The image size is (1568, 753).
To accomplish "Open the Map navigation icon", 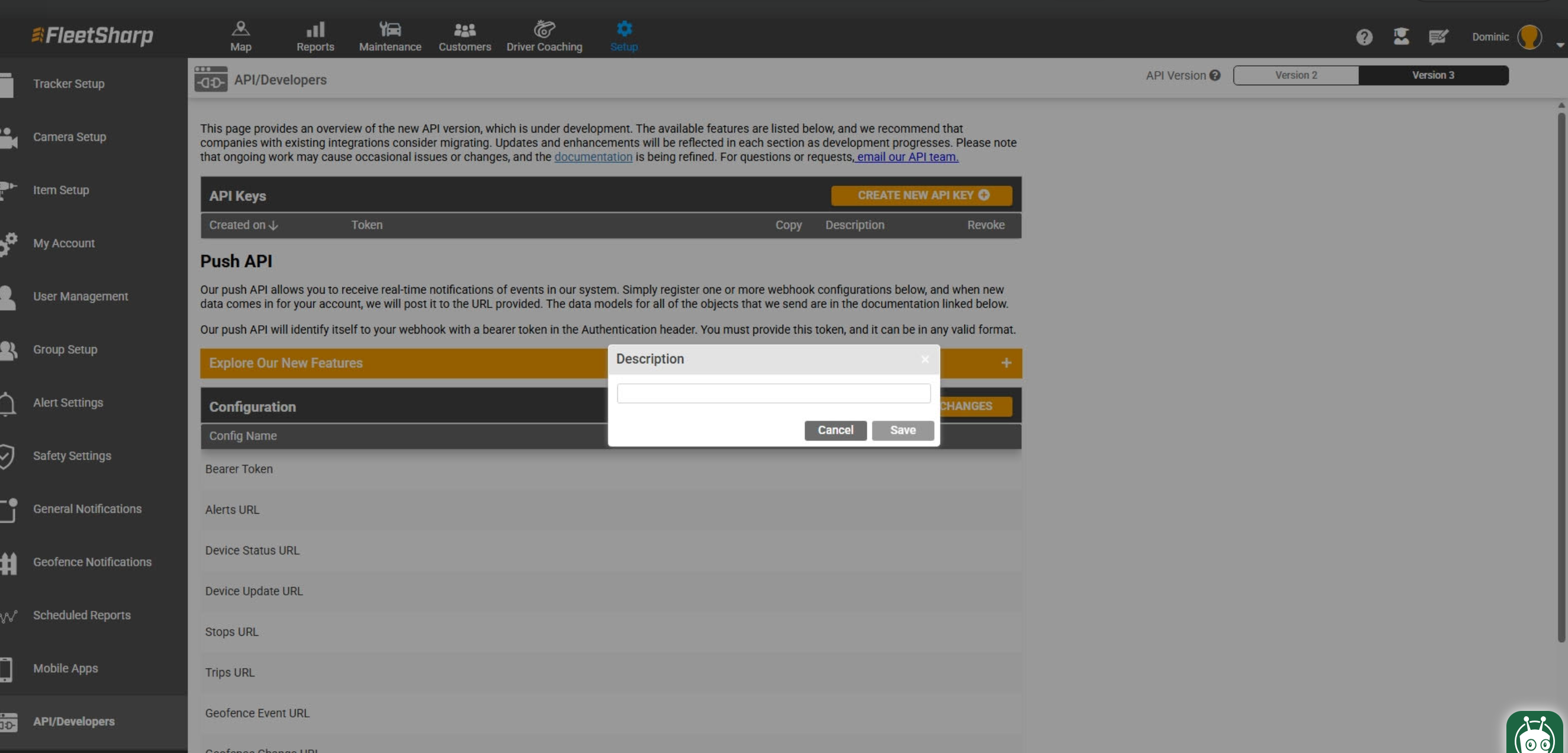I will coord(241,28).
